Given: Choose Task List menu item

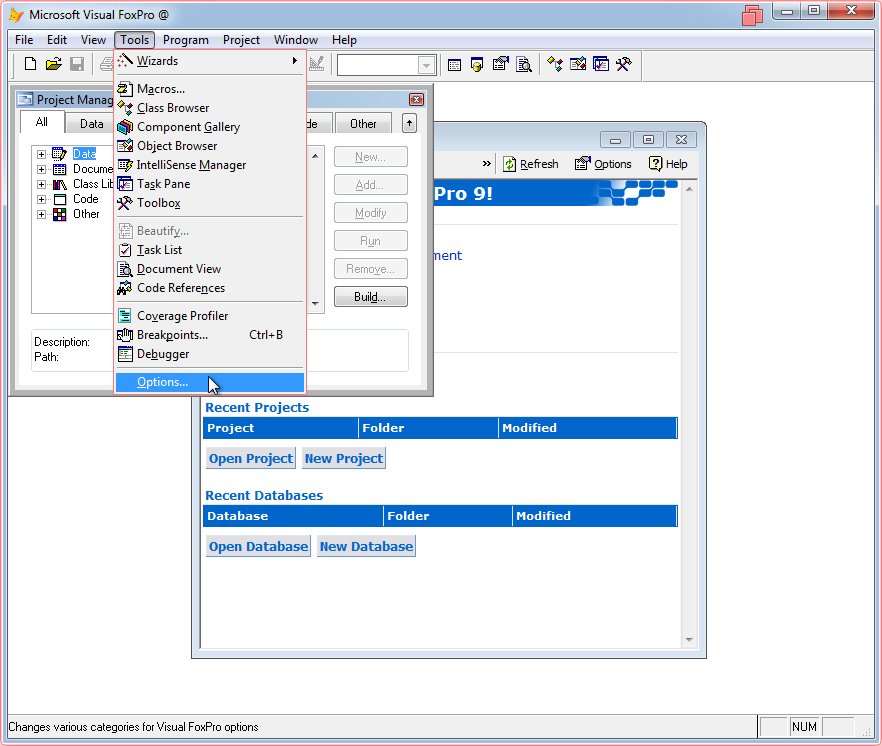Looking at the screenshot, I should 210,250.
